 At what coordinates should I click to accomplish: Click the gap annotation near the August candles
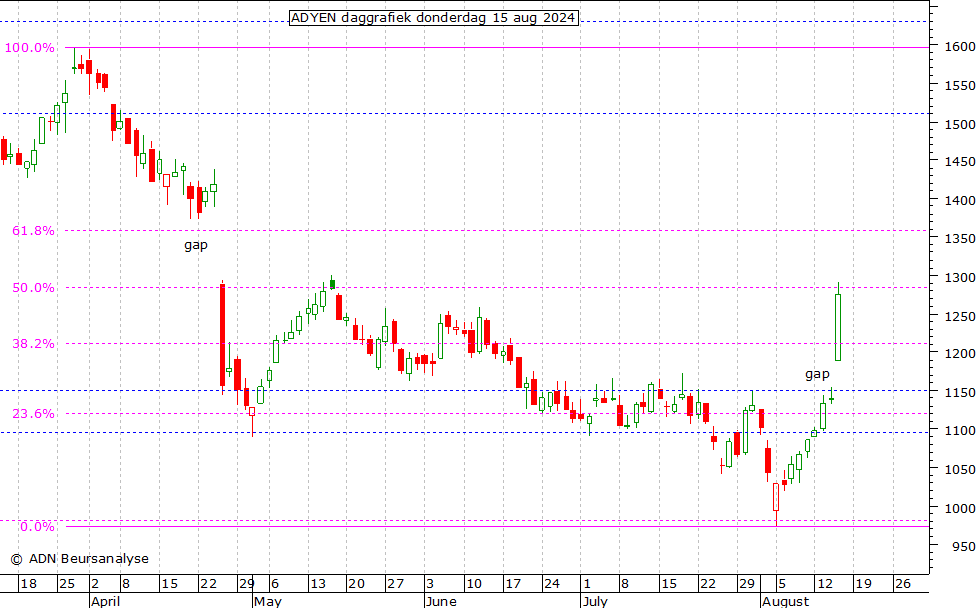click(817, 374)
